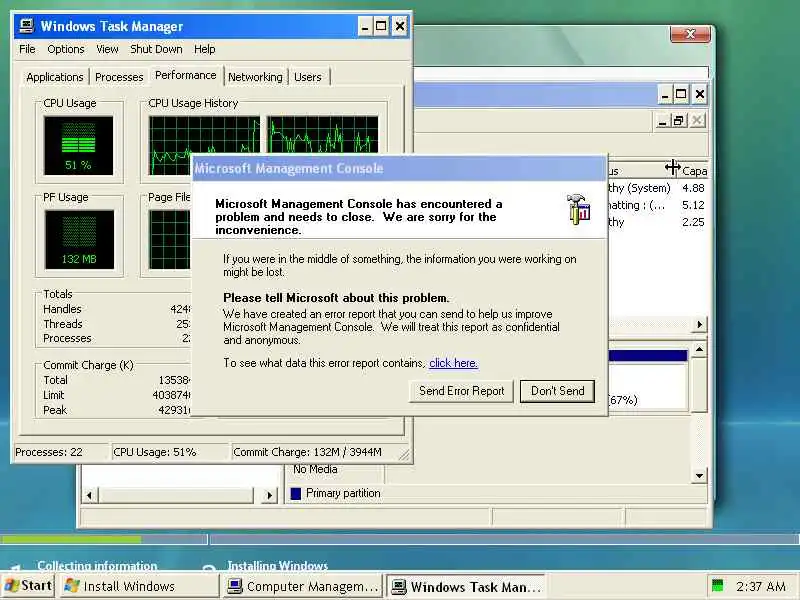The width and height of the screenshot is (800, 600).
Task: Click the left CPU Usage History graph
Action: 205,136
